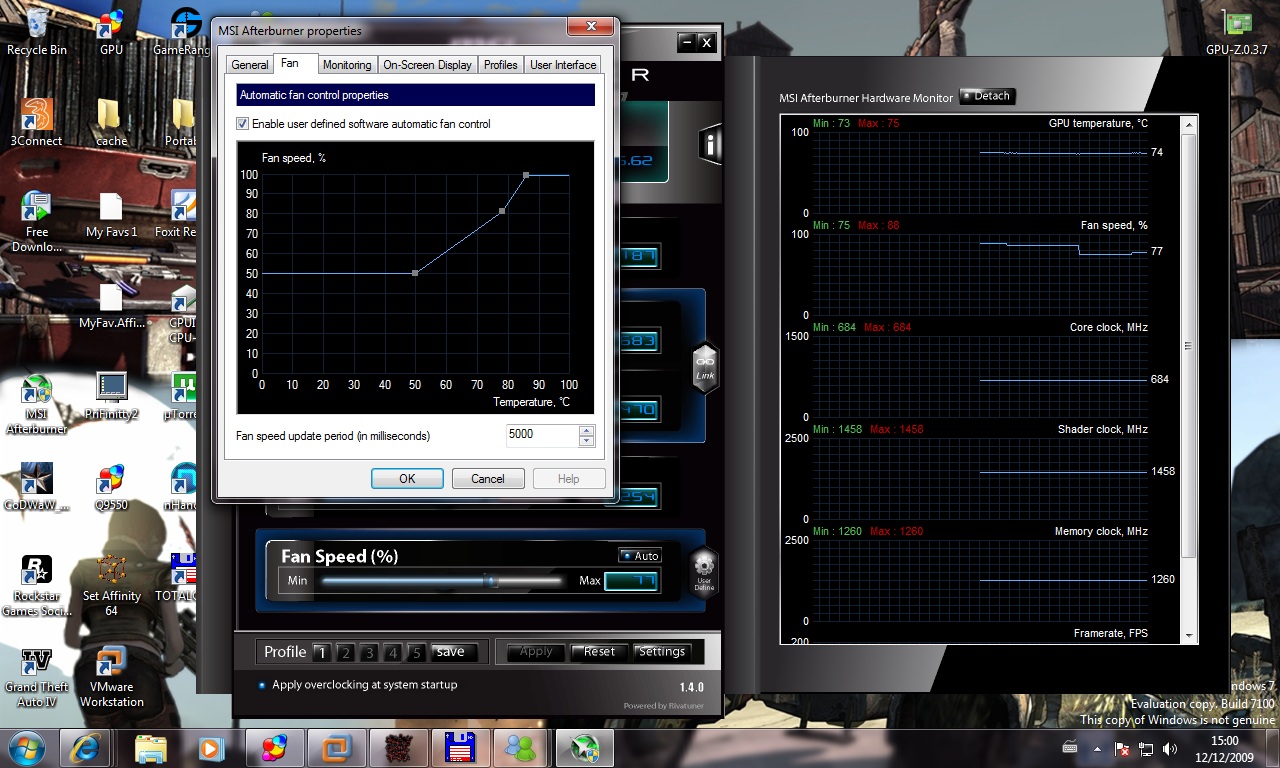The image size is (1280, 768).
Task: Switch to the Monitoring tab
Action: 347,65
